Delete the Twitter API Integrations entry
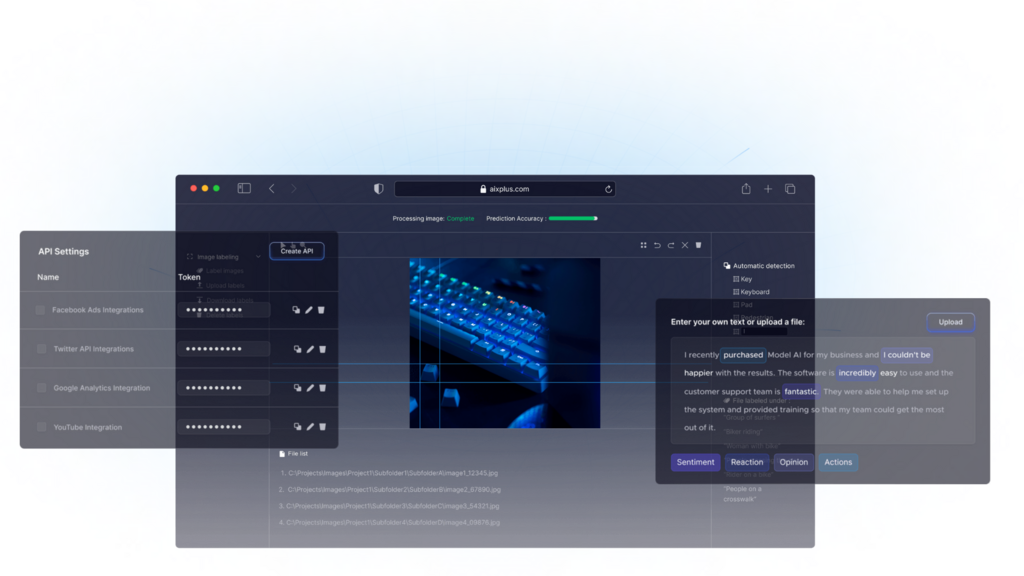 (323, 349)
